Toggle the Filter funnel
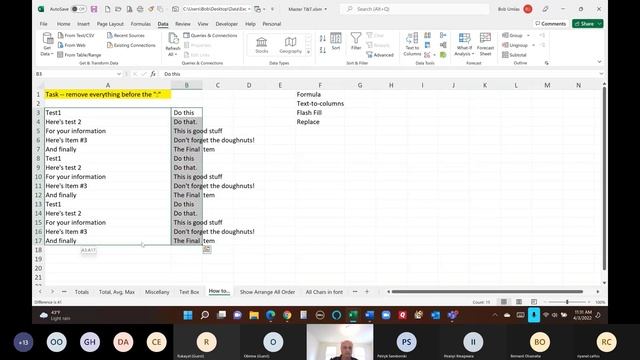This screenshot has height=360, width=640. (x=356, y=42)
